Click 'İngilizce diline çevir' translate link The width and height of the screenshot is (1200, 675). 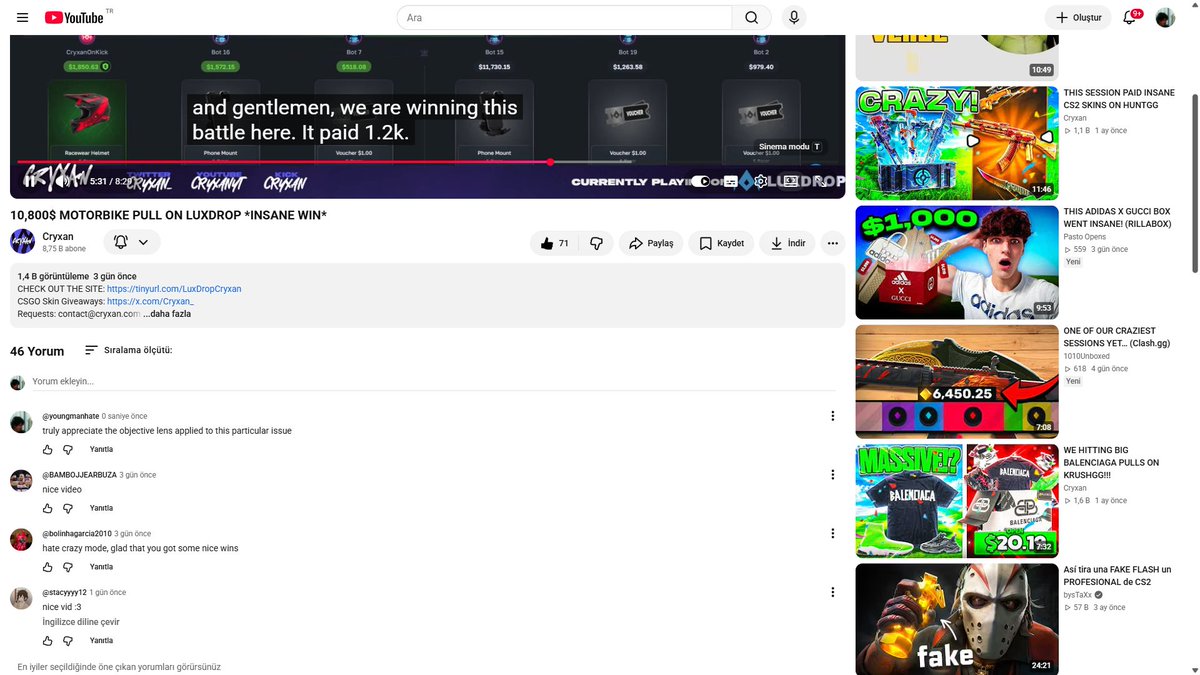point(81,622)
